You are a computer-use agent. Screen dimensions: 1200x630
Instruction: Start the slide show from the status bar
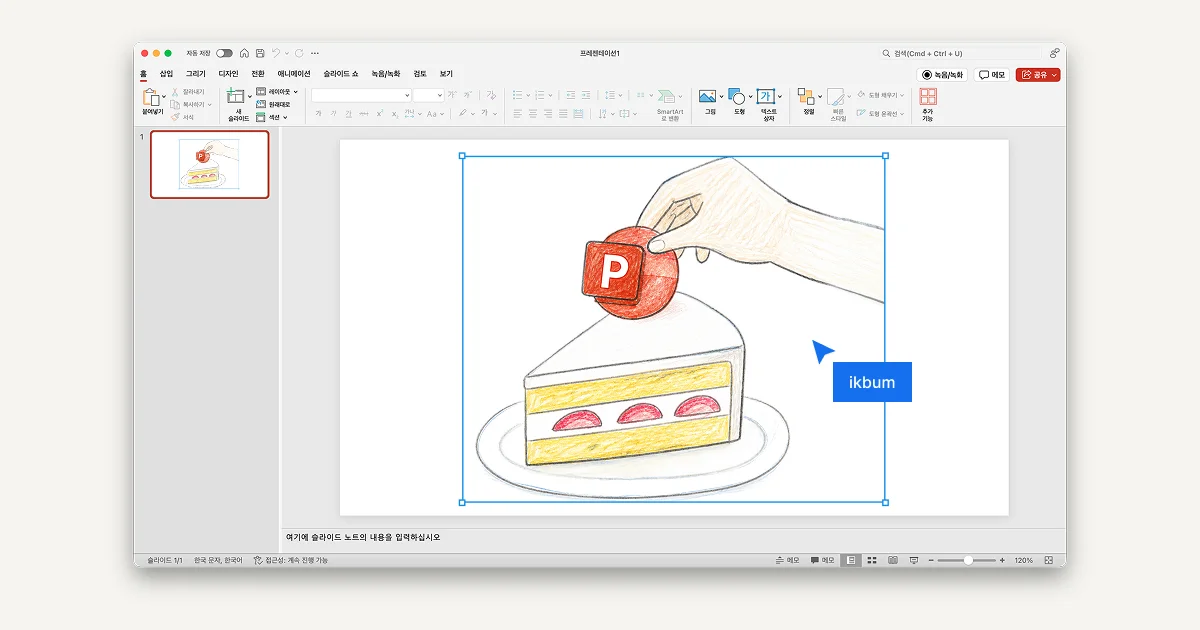tap(914, 560)
